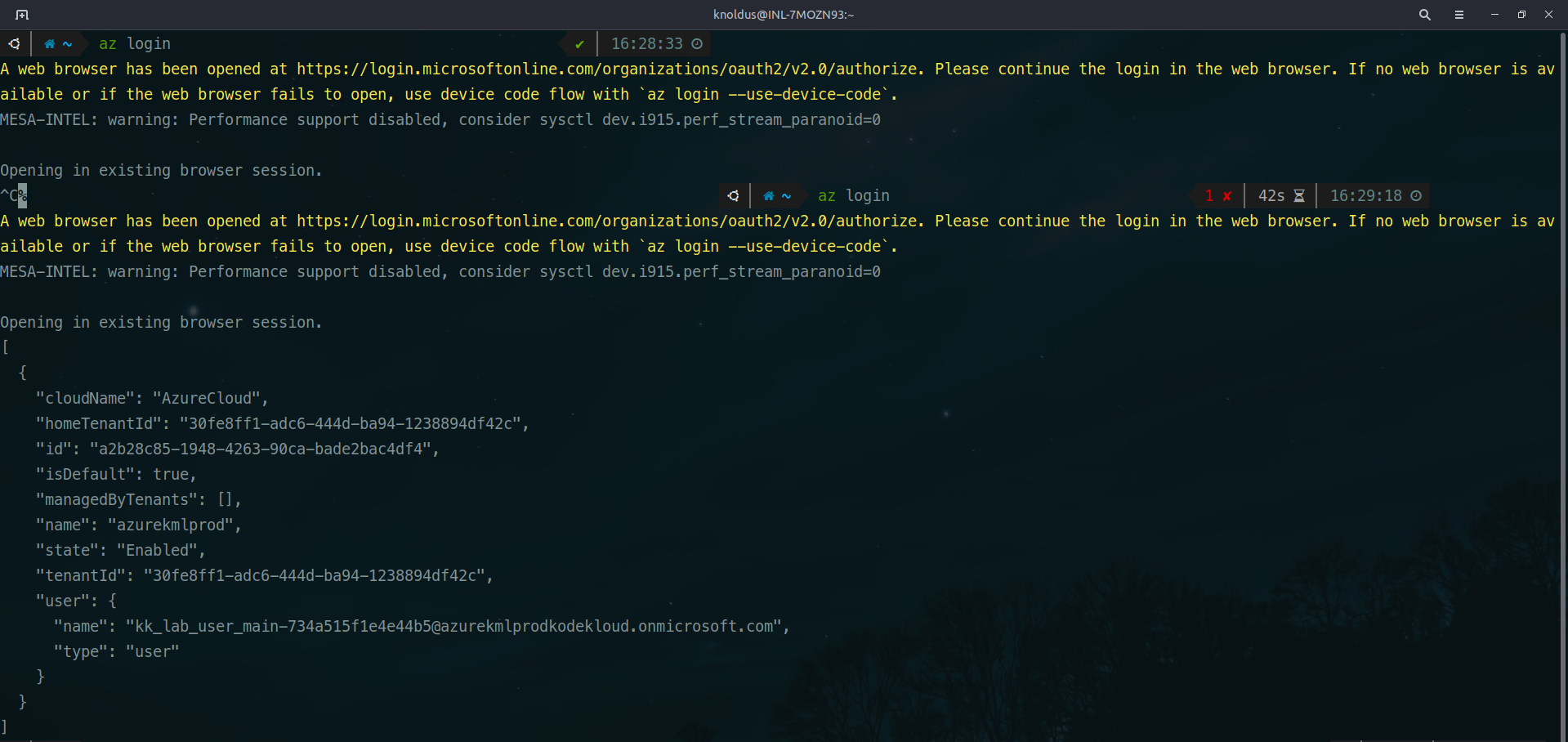
Task: Minimize the terminal window
Action: tap(1494, 15)
